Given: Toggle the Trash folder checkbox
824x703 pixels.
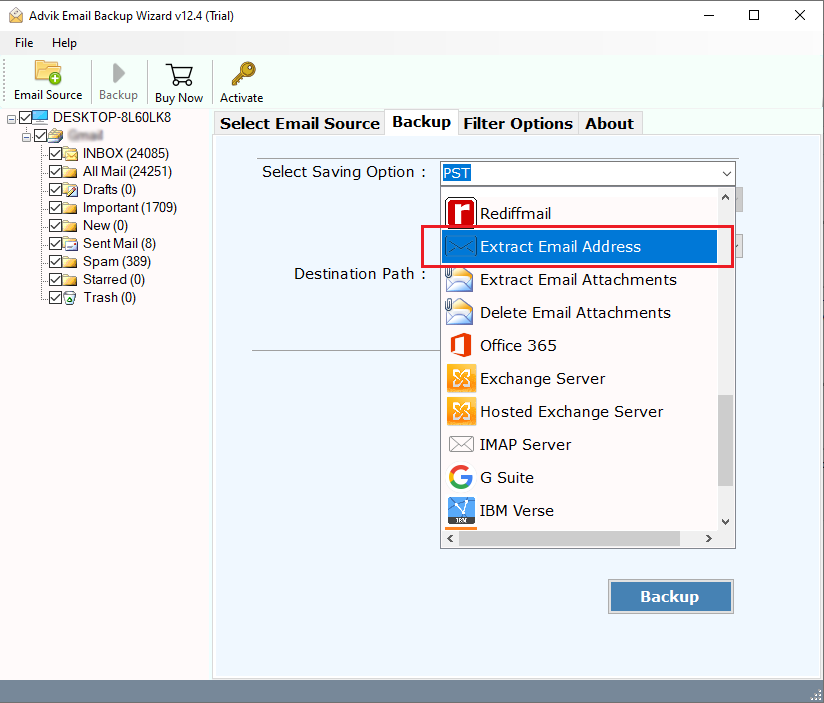Looking at the screenshot, I should [56, 298].
